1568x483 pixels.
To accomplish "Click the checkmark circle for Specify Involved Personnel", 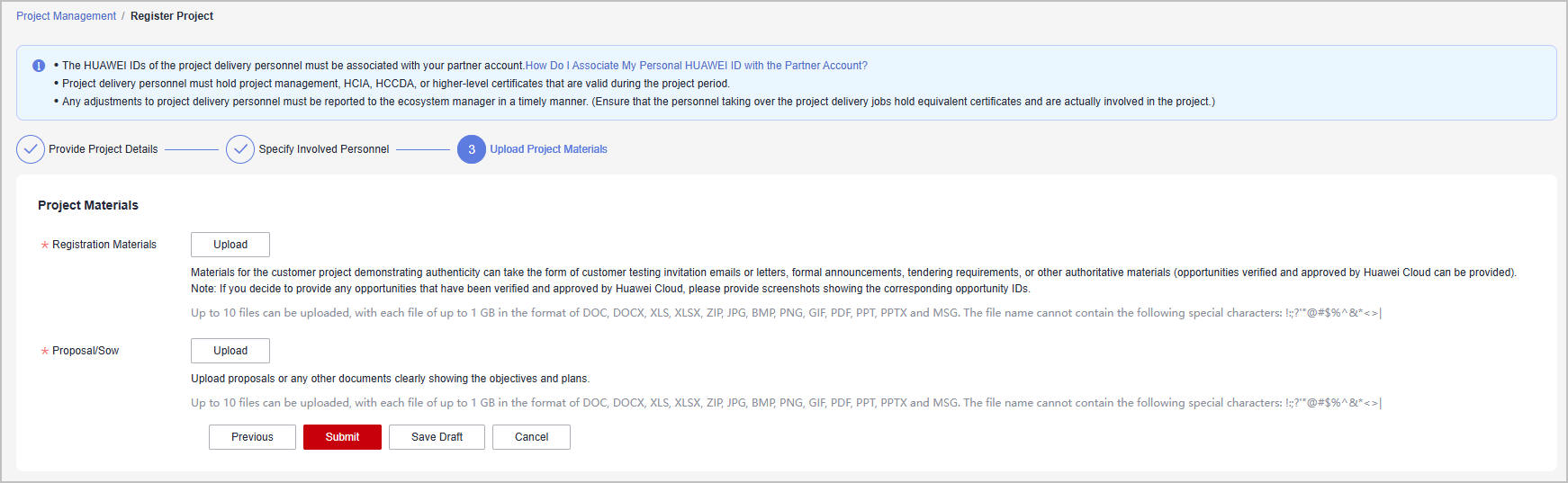I will coord(240,149).
